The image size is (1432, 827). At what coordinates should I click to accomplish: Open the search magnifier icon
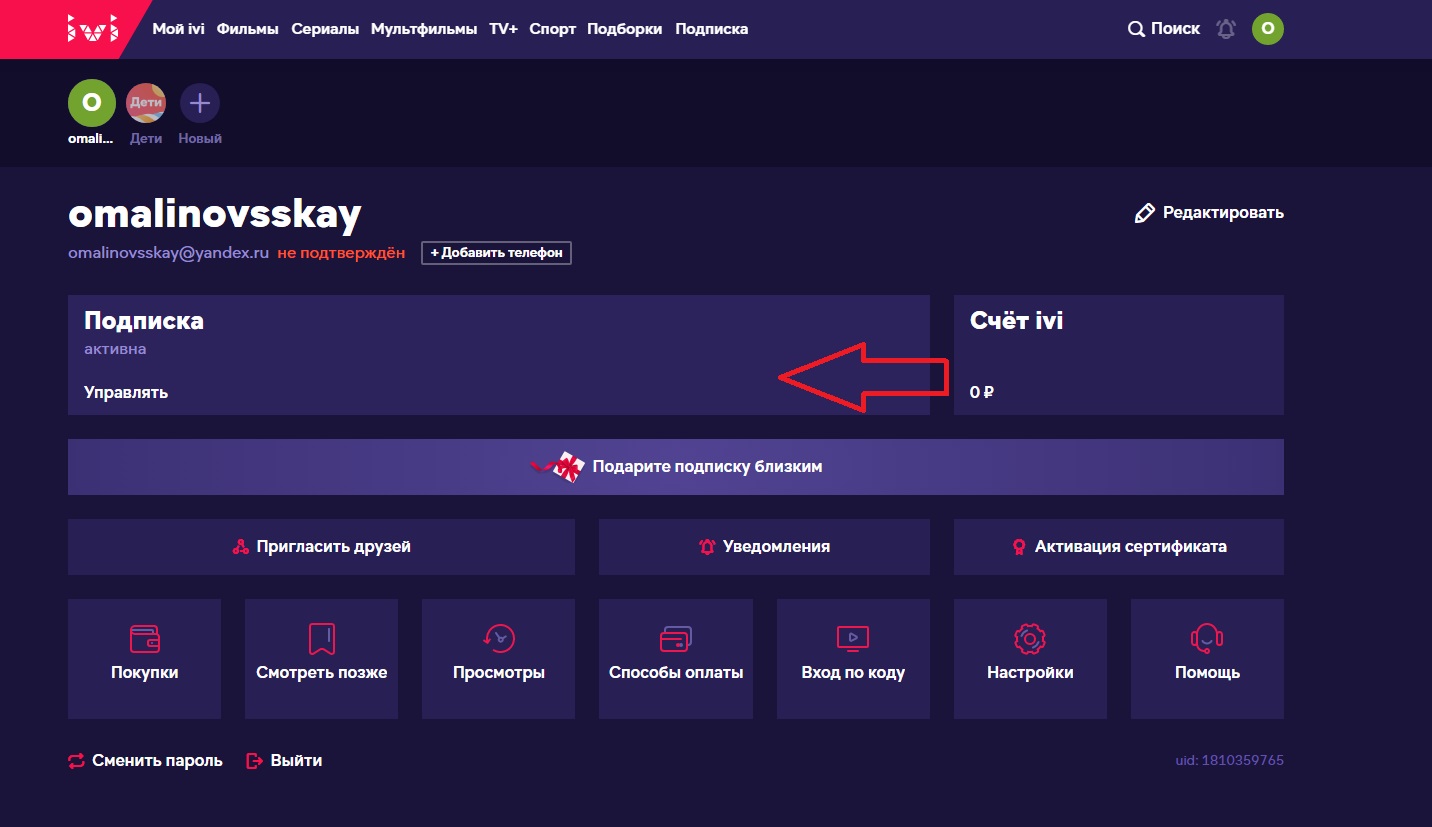coord(1136,29)
